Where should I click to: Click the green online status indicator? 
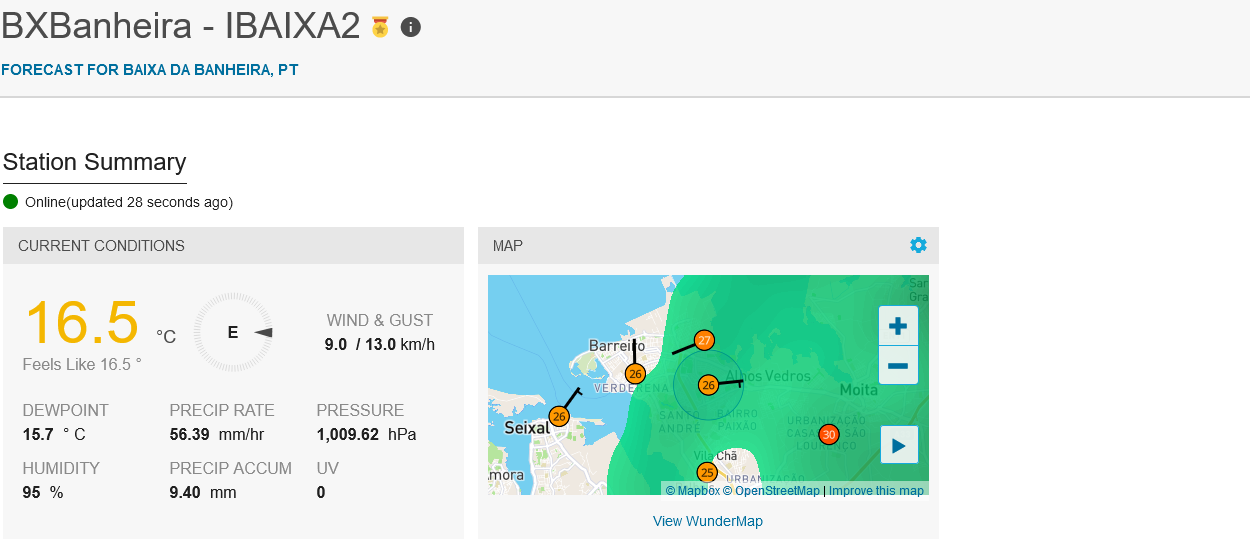(x=11, y=202)
